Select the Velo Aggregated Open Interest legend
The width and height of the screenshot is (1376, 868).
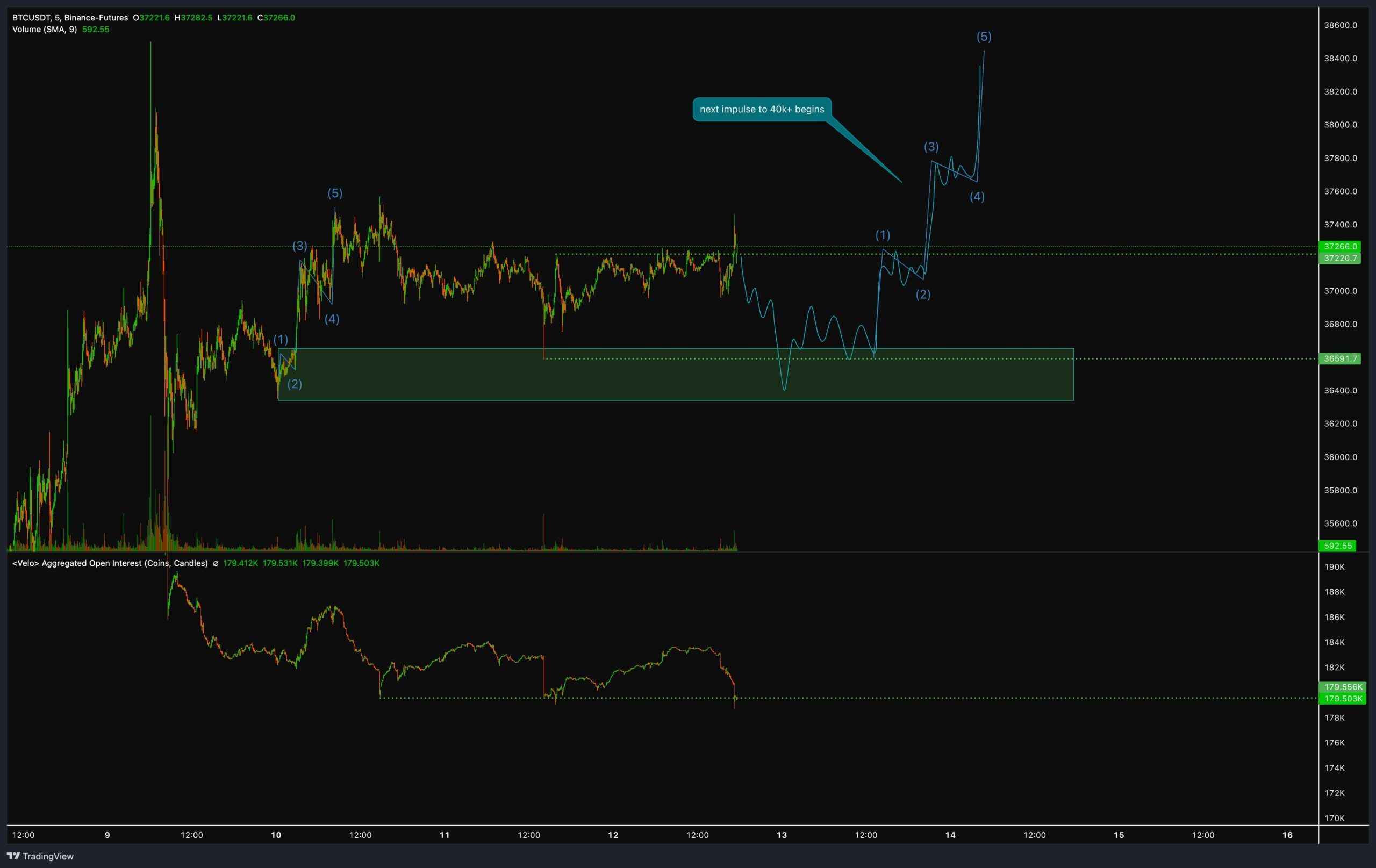[x=110, y=563]
